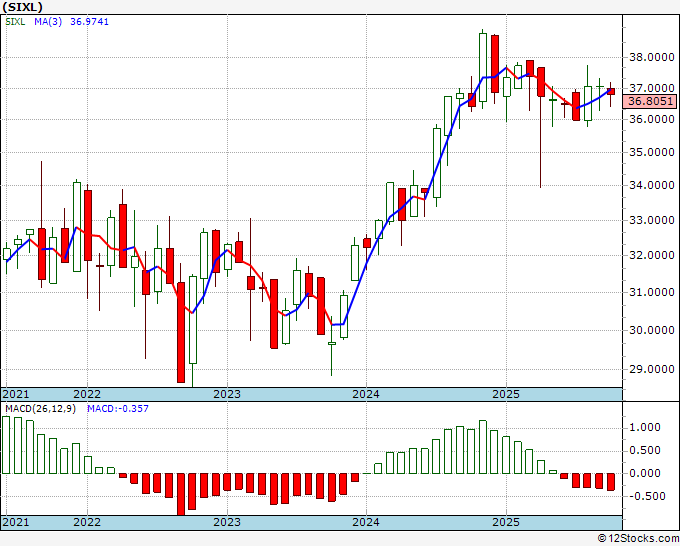Viewport: 680px width, 546px height.
Task: Select 2021 on the price chart timeline
Action: 16,394
